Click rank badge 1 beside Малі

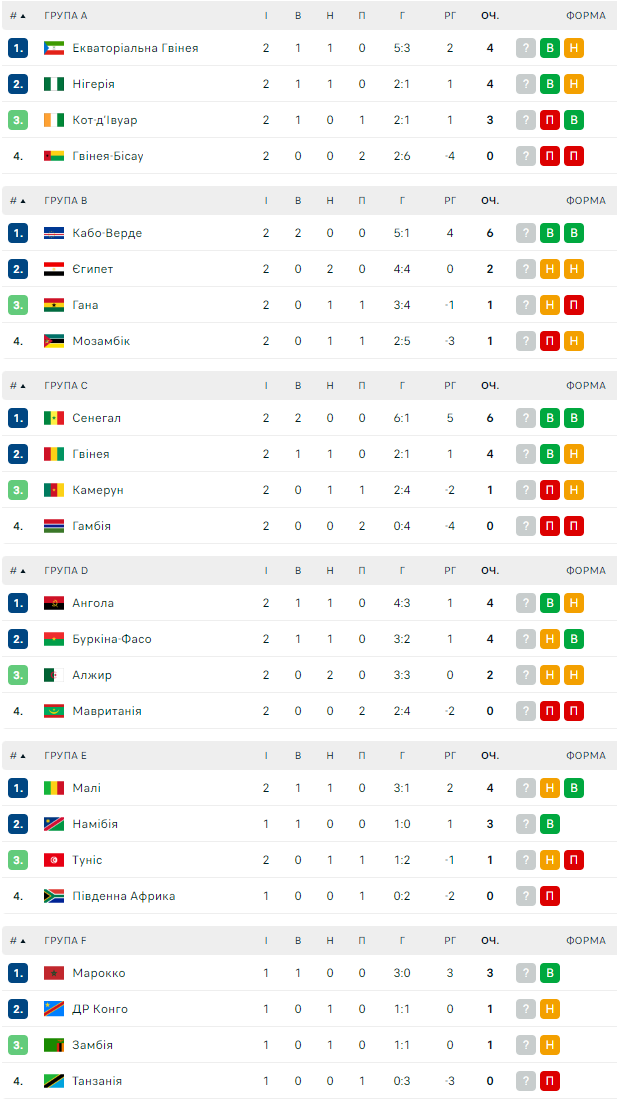18,788
